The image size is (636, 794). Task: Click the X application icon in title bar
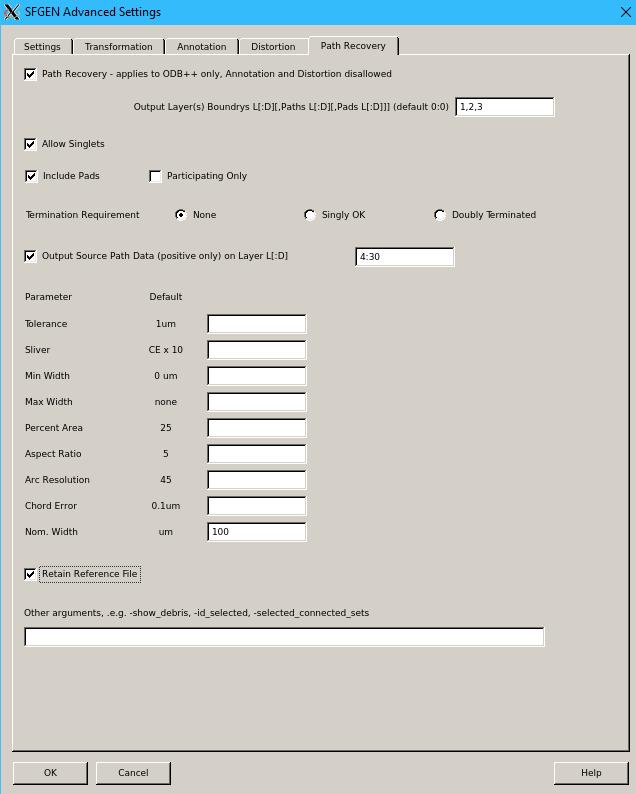click(x=12, y=12)
